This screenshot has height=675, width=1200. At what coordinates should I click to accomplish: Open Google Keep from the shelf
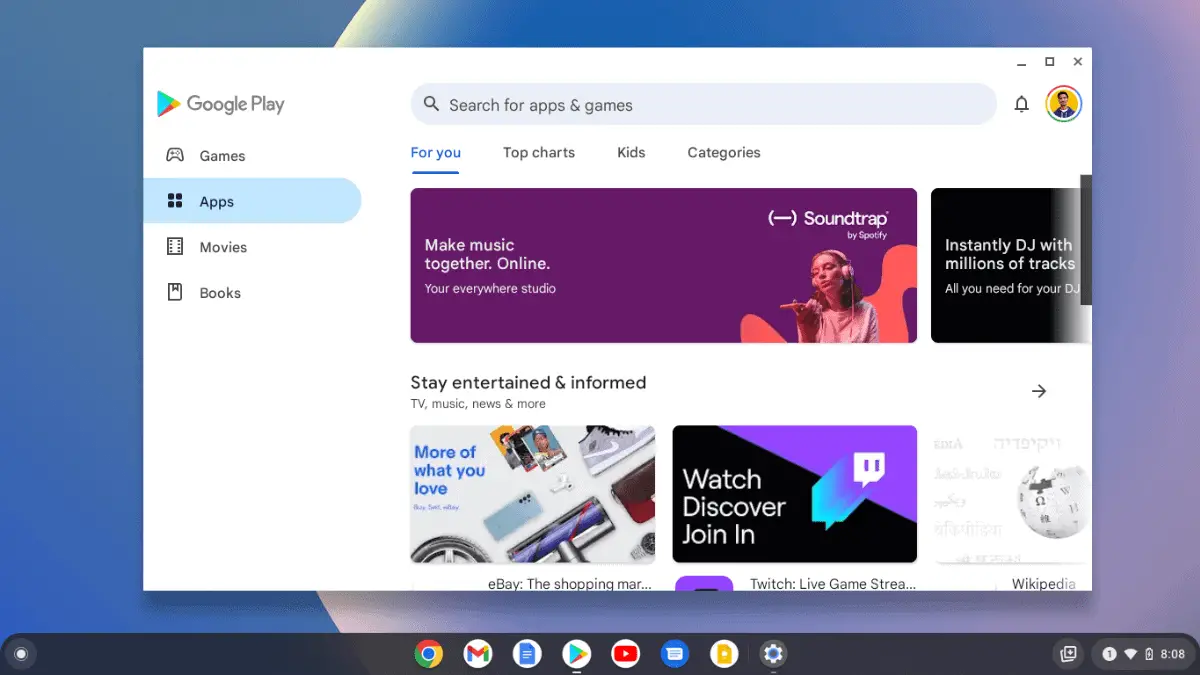click(724, 654)
